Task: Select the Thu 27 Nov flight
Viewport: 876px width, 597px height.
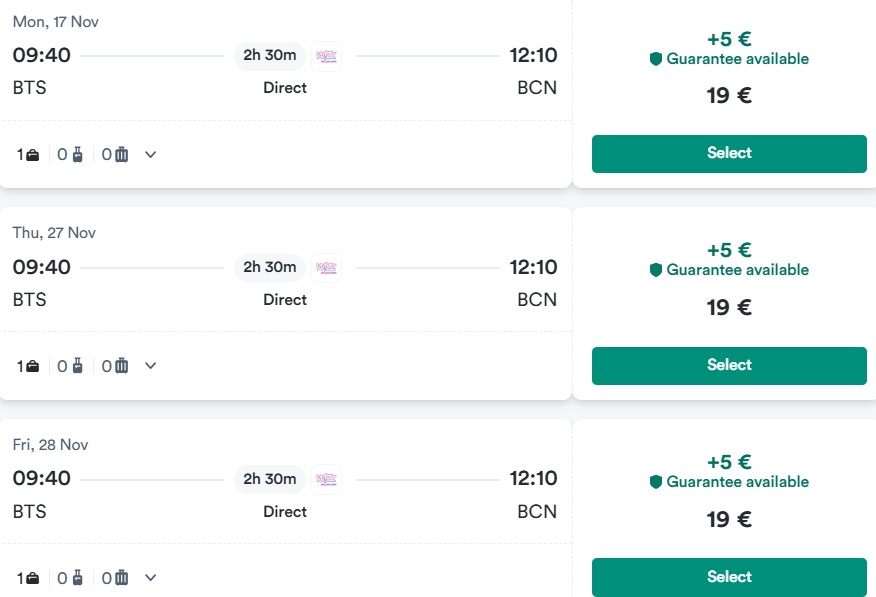Action: 729,366
